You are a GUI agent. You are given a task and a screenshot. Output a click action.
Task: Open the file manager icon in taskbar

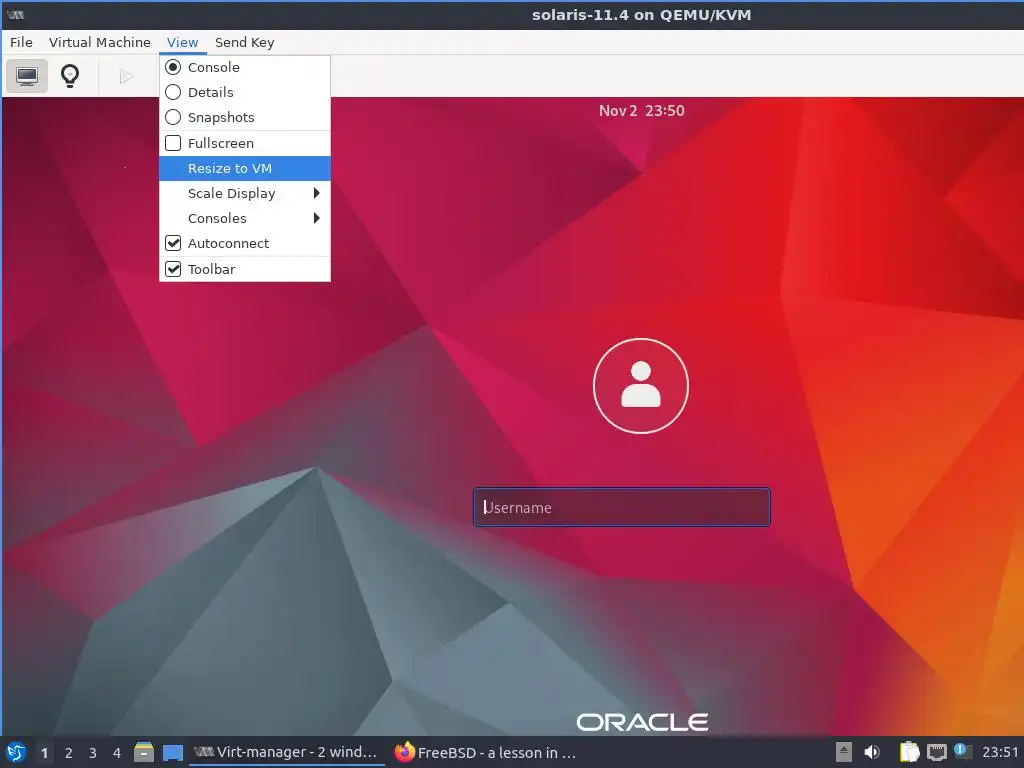144,752
